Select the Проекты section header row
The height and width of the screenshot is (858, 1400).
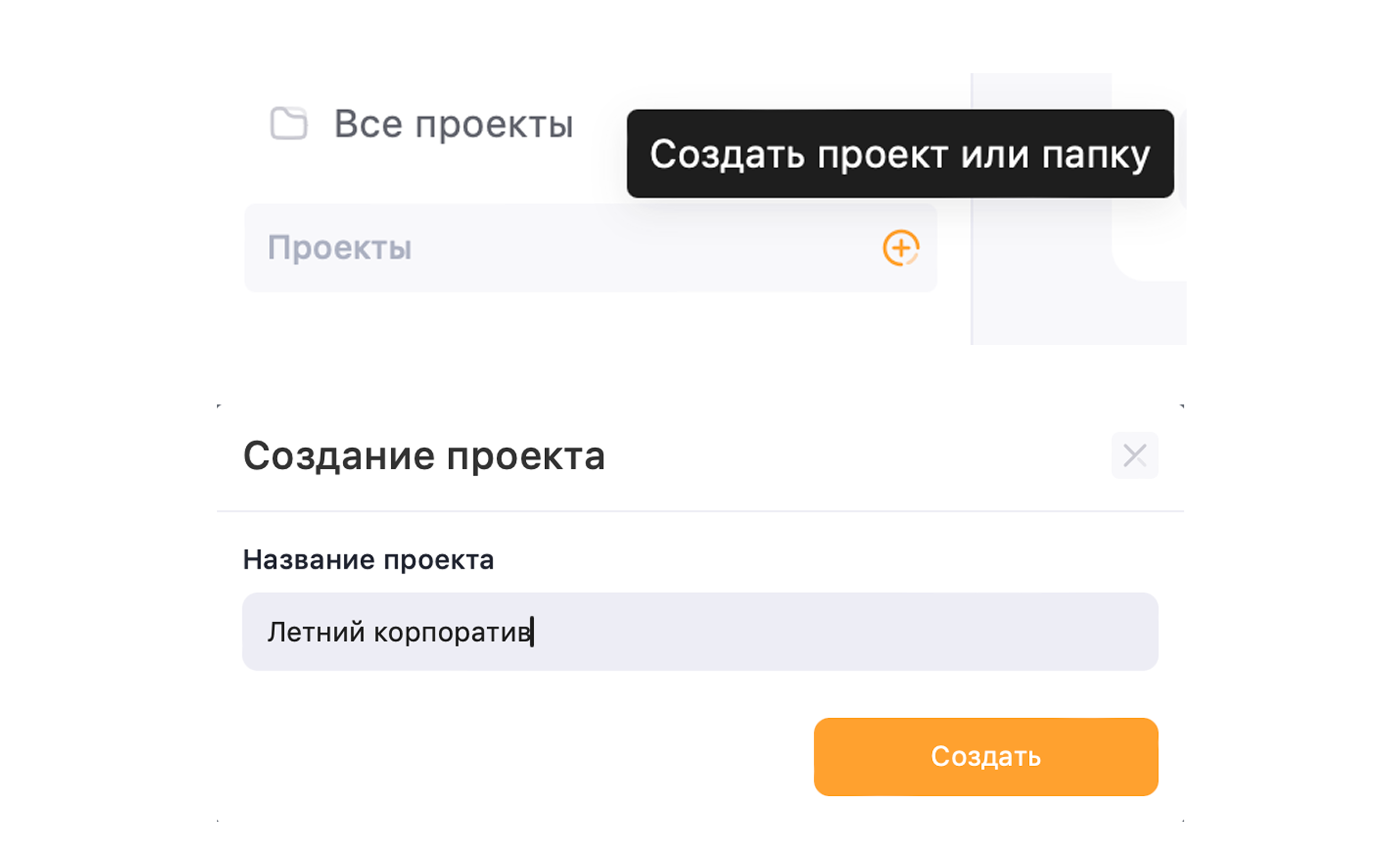click(591, 248)
